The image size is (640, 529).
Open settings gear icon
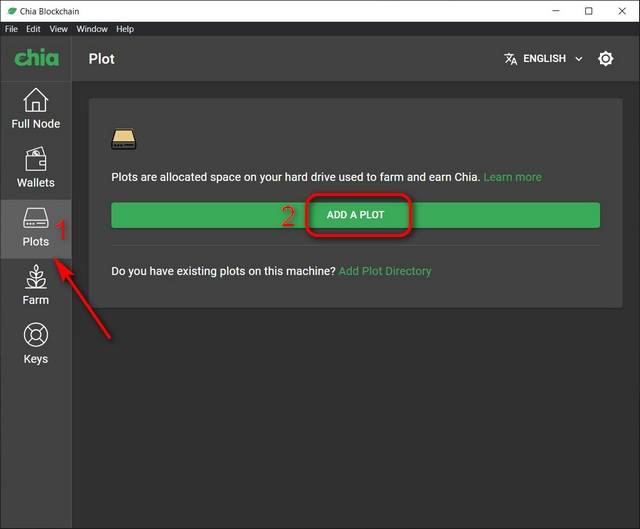click(x=605, y=59)
